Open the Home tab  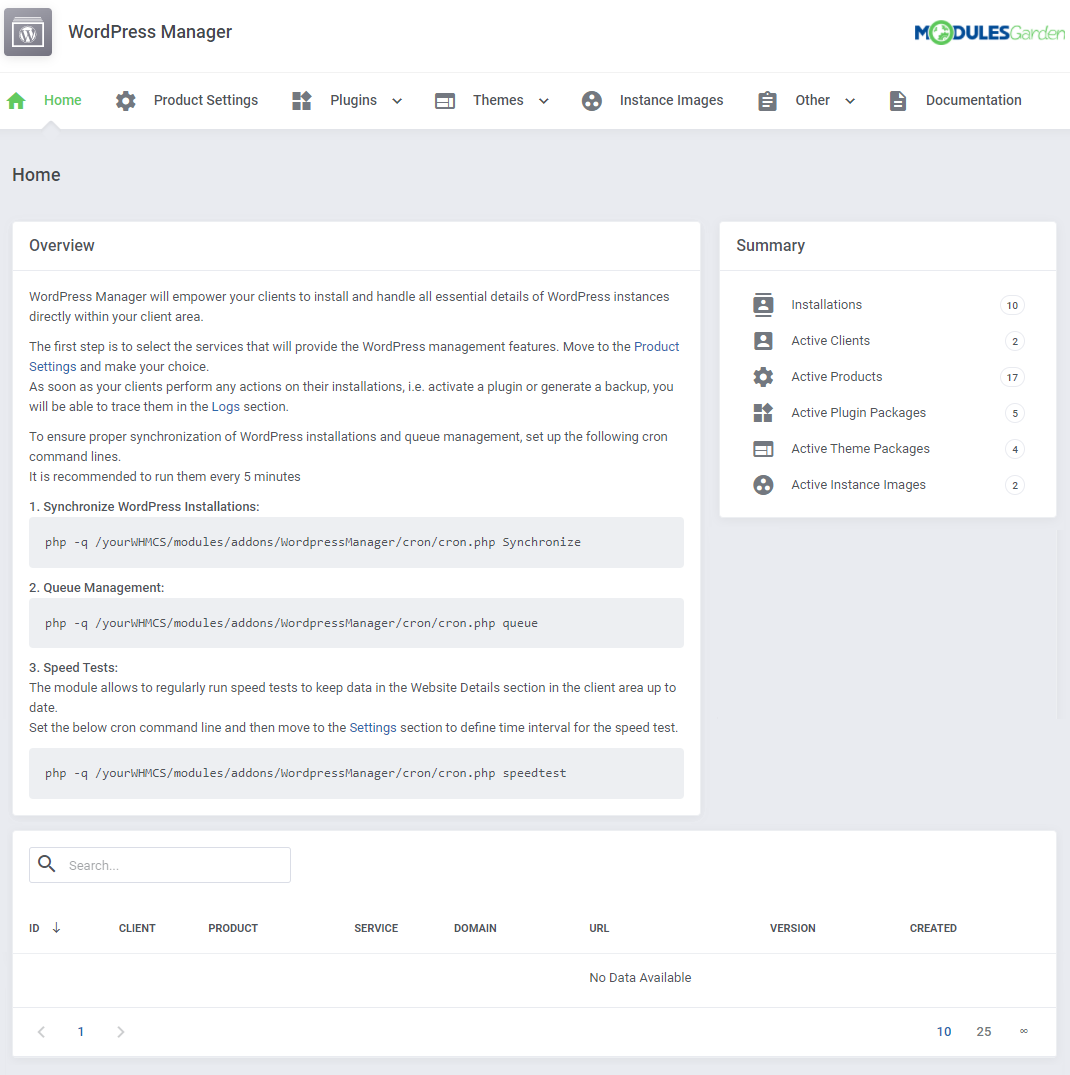pos(62,100)
